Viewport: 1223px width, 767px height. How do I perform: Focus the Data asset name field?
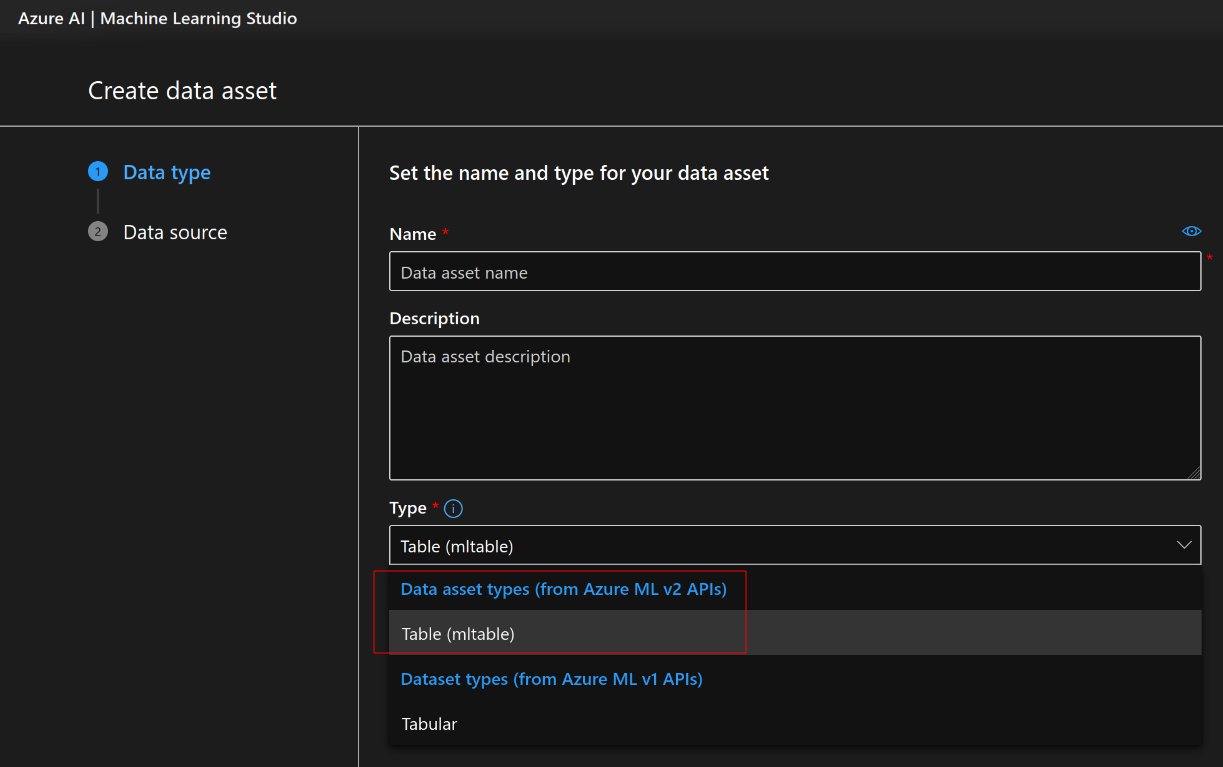(795, 271)
